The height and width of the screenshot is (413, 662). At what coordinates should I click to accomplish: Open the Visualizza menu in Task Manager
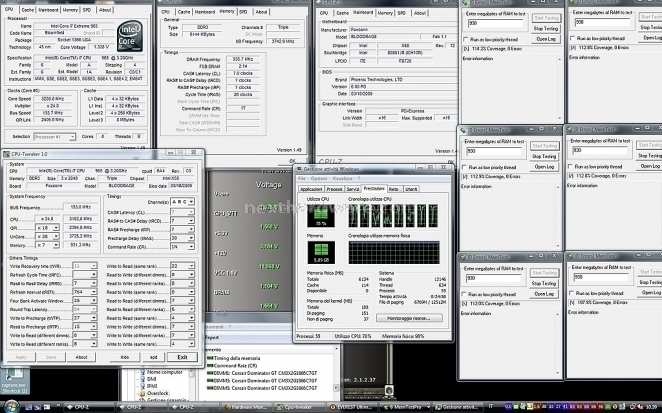pos(342,179)
